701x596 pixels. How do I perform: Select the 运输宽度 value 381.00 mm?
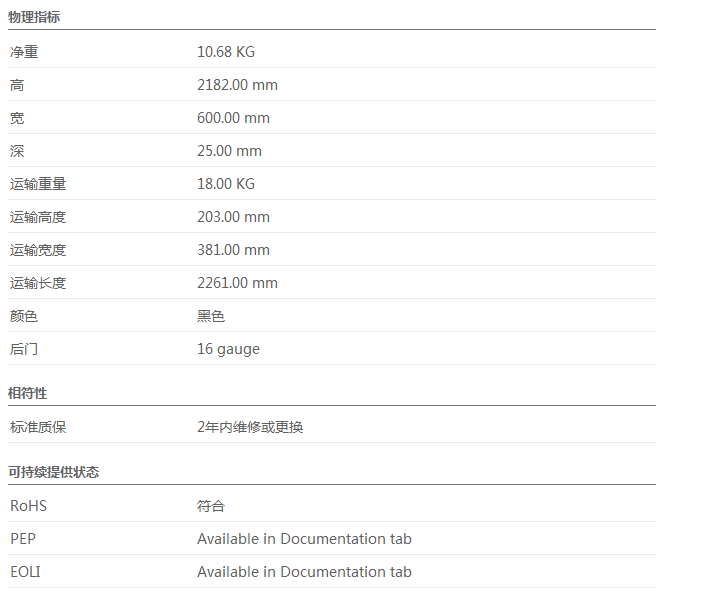(x=233, y=250)
